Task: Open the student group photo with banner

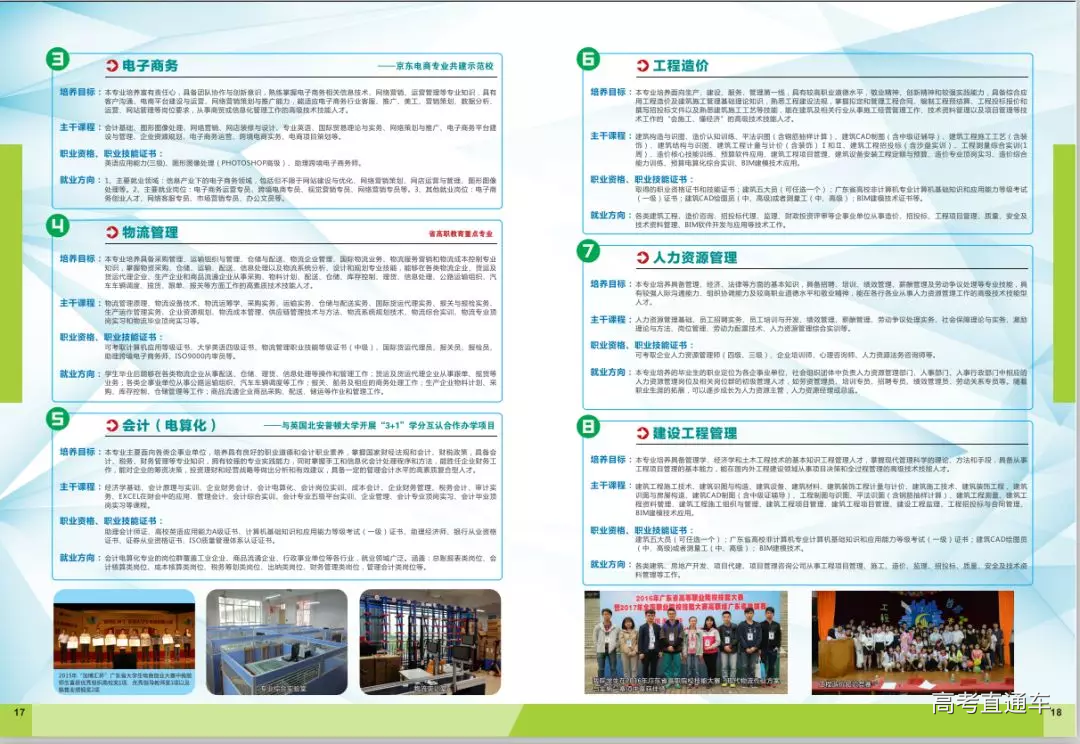Action: (685, 640)
